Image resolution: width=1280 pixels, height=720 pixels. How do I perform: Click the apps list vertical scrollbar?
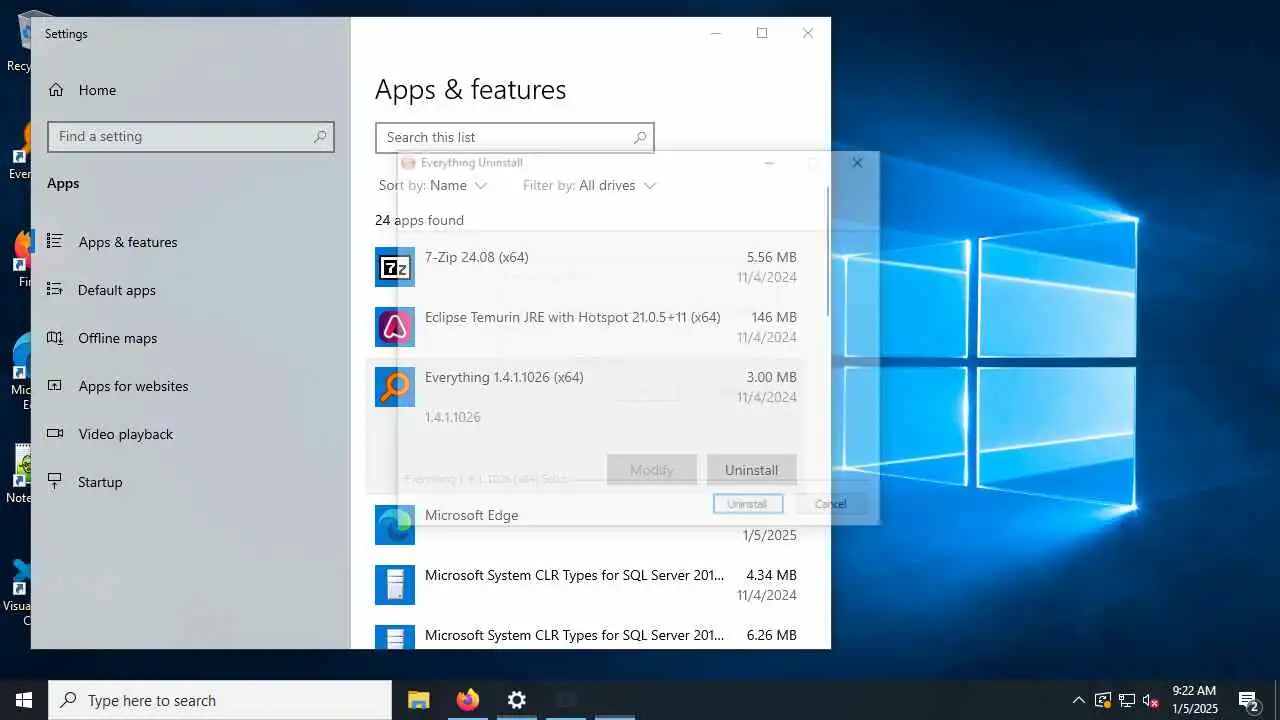tap(827, 250)
